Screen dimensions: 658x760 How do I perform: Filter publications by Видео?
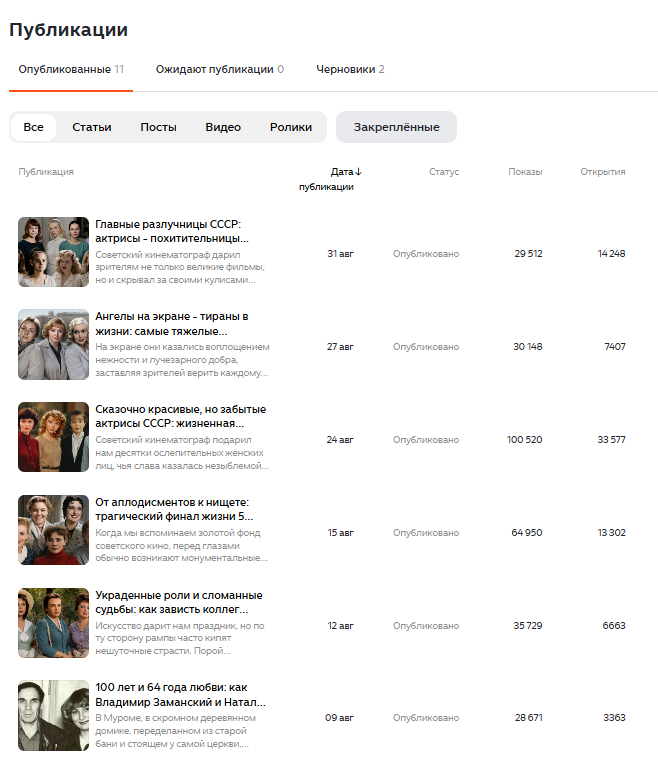click(x=223, y=127)
